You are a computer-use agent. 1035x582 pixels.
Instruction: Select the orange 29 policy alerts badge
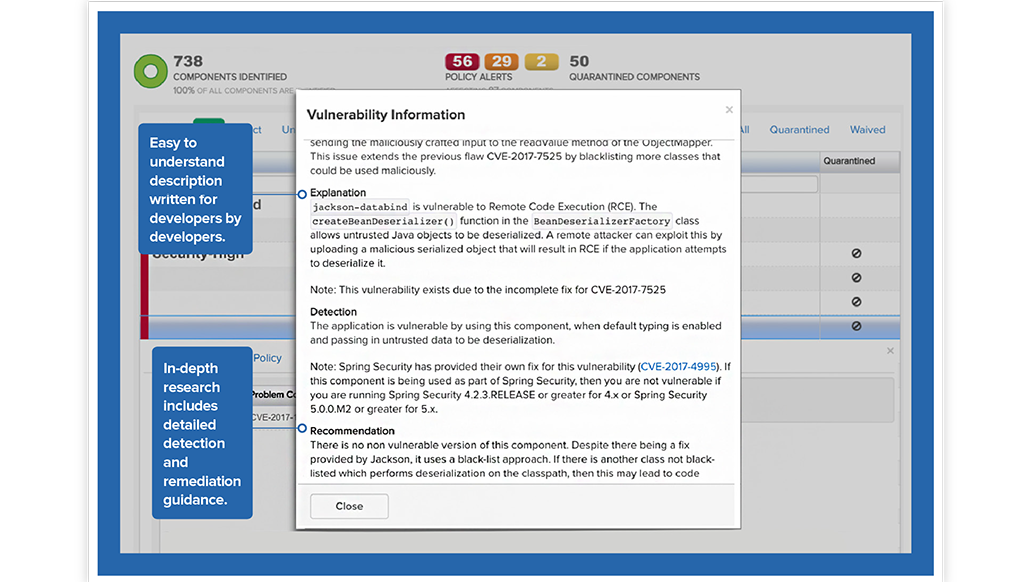coord(502,61)
